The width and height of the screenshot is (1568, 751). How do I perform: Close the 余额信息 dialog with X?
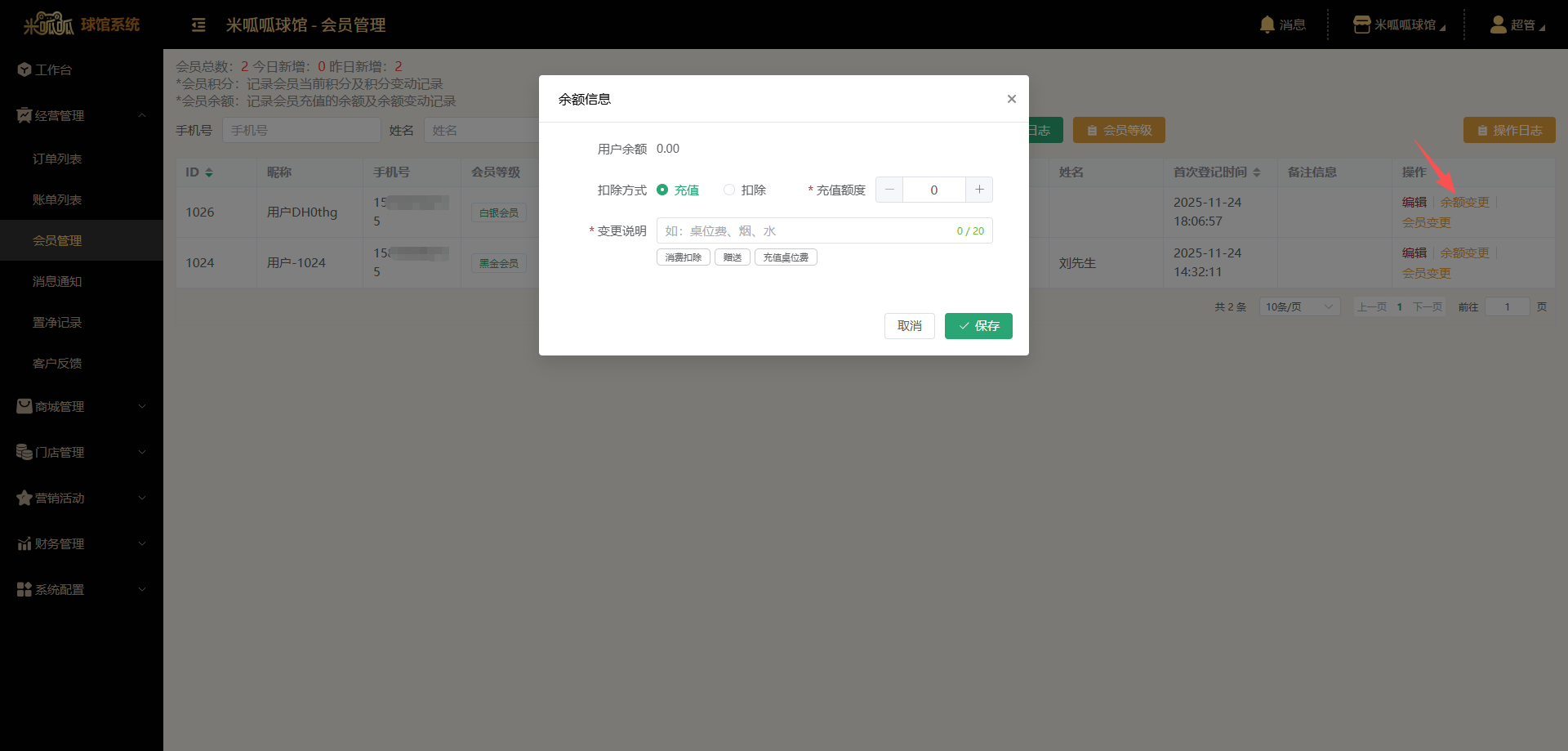pyautogui.click(x=1011, y=99)
